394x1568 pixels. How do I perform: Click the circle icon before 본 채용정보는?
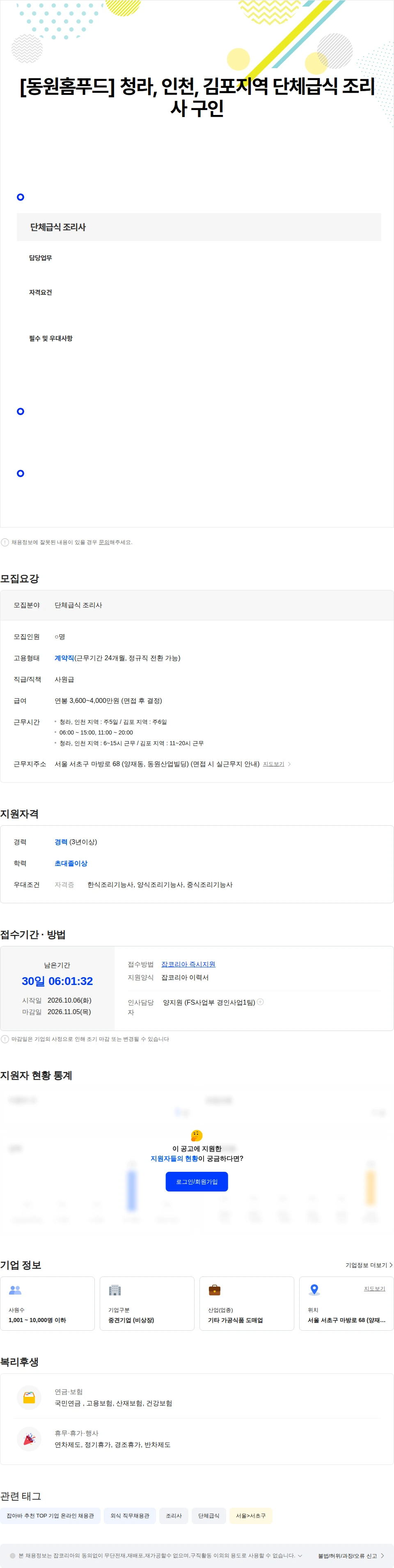(13, 1555)
